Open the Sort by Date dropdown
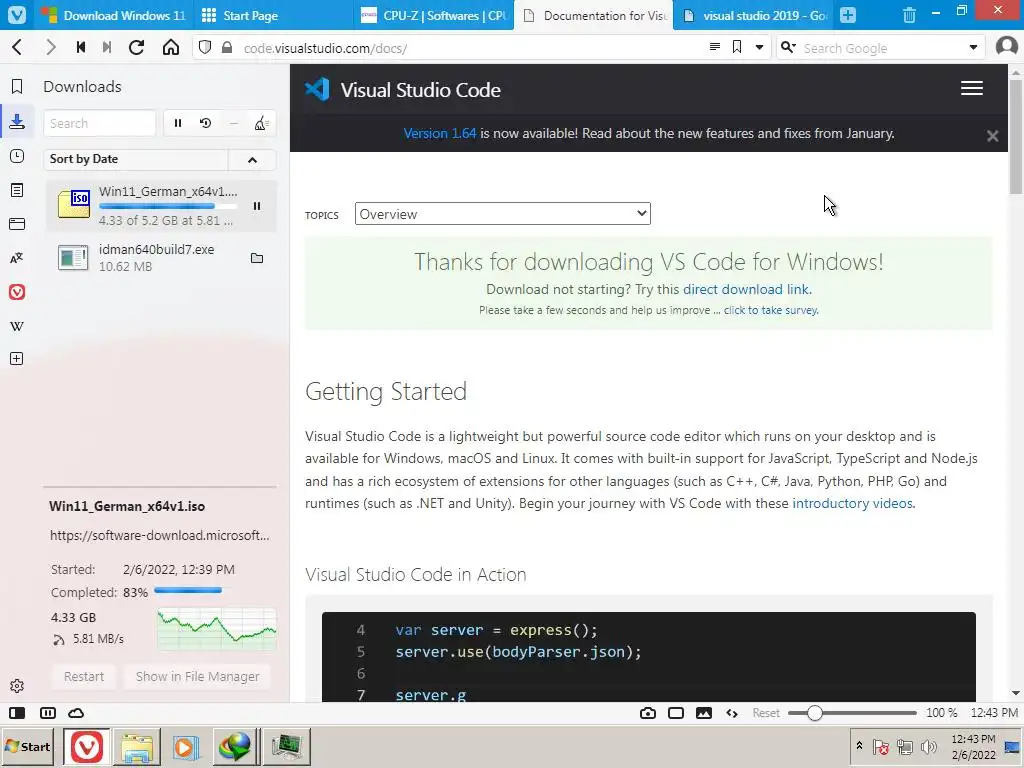 point(136,159)
